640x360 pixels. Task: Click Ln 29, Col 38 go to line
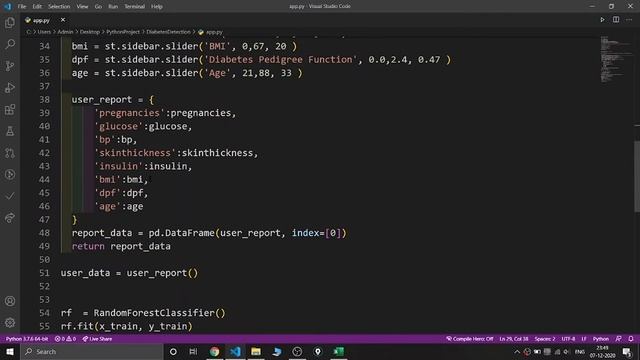pos(514,339)
